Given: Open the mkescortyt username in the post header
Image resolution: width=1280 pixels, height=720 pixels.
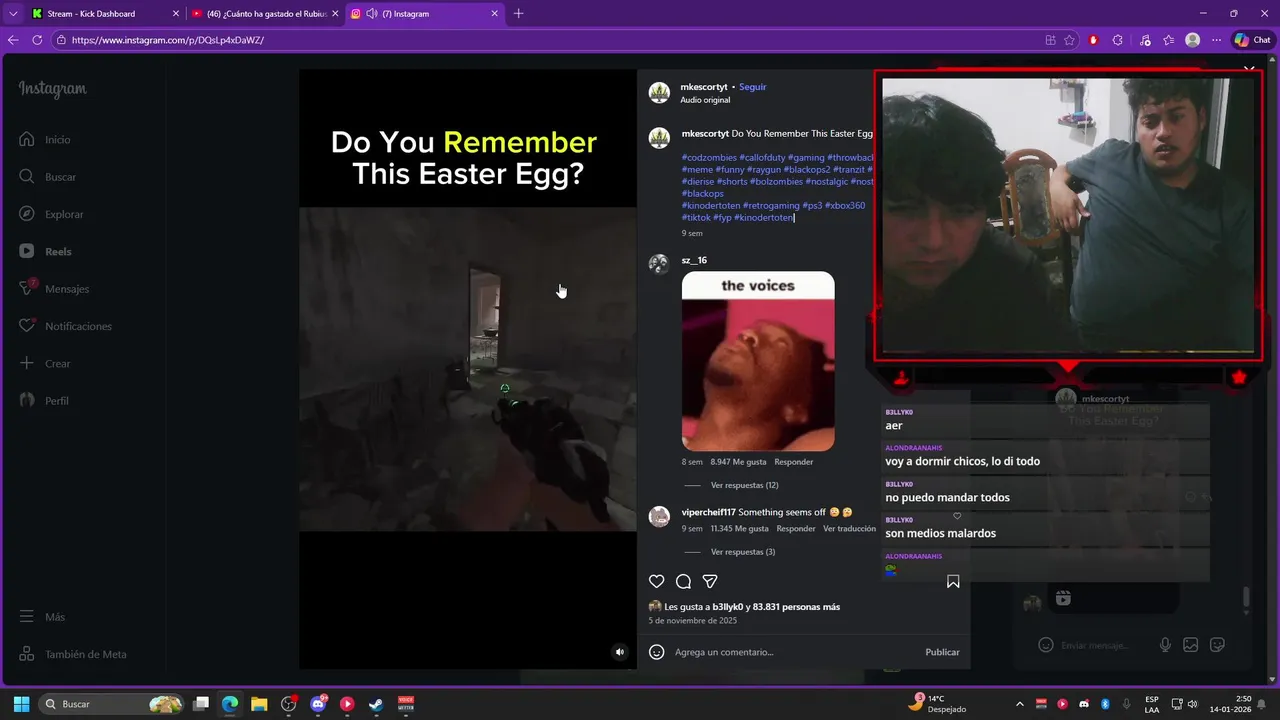Looking at the screenshot, I should click(x=704, y=87).
